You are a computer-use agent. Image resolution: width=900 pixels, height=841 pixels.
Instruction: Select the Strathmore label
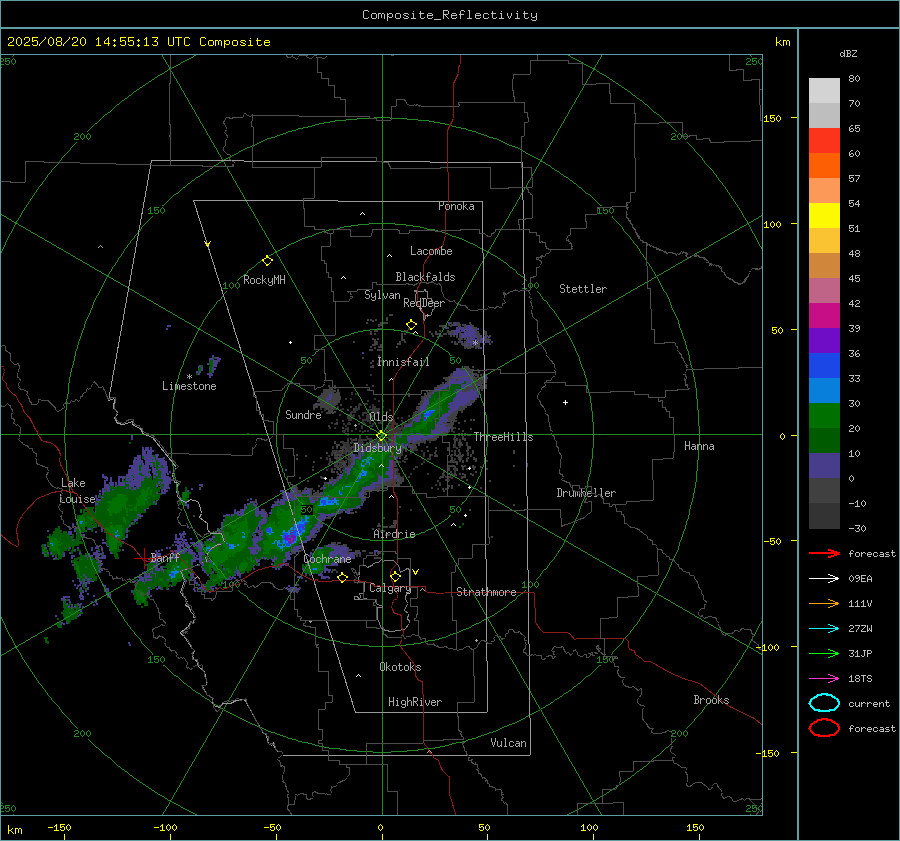[x=486, y=592]
